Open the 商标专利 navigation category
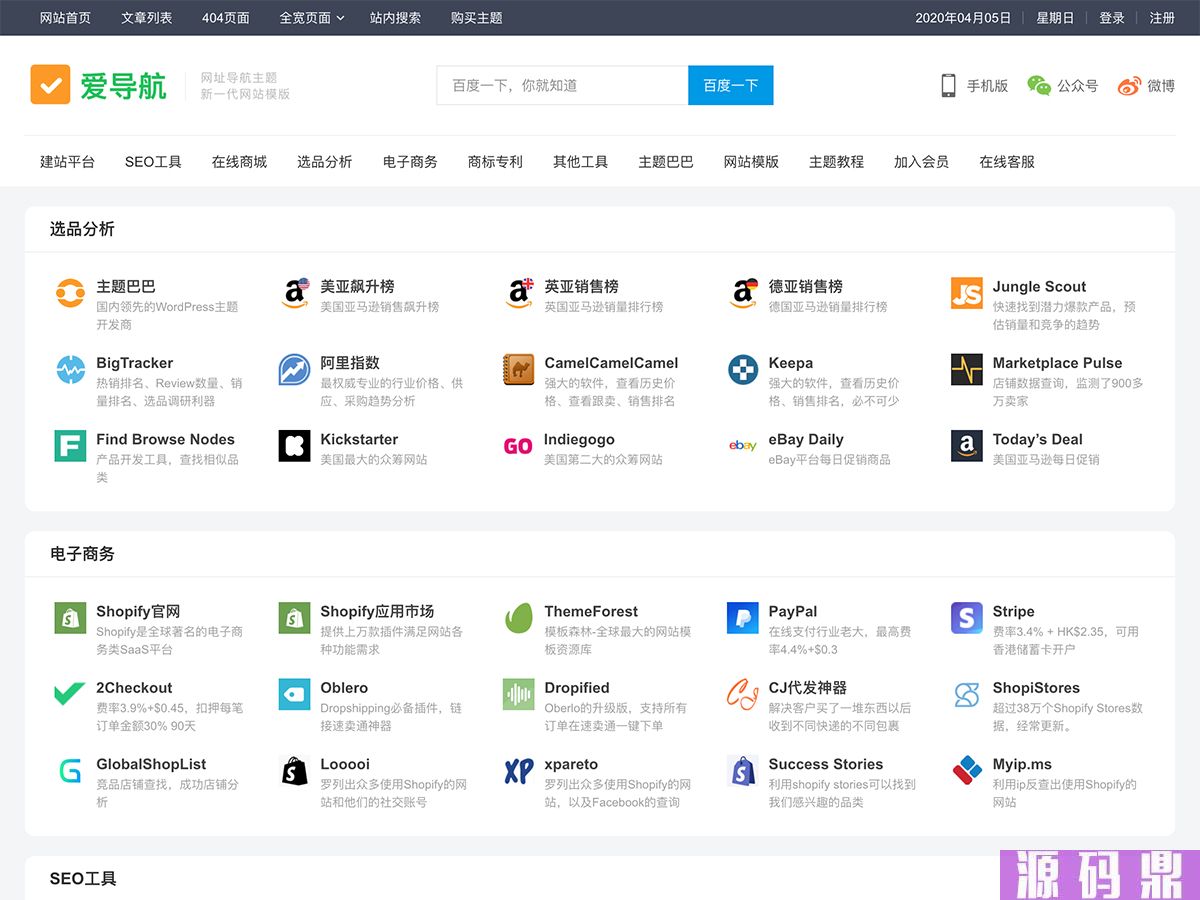 pos(495,162)
